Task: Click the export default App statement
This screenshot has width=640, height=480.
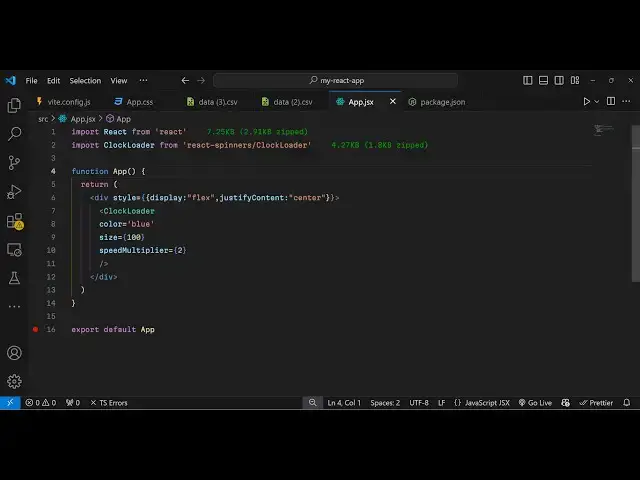Action: pyautogui.click(x=113, y=329)
